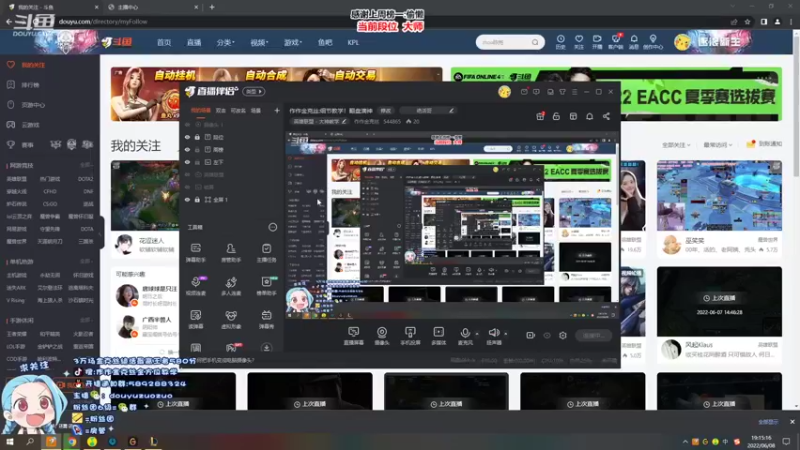Open the 最常访问 sort dropdown
Screen dimensions: 800x450
(717, 145)
